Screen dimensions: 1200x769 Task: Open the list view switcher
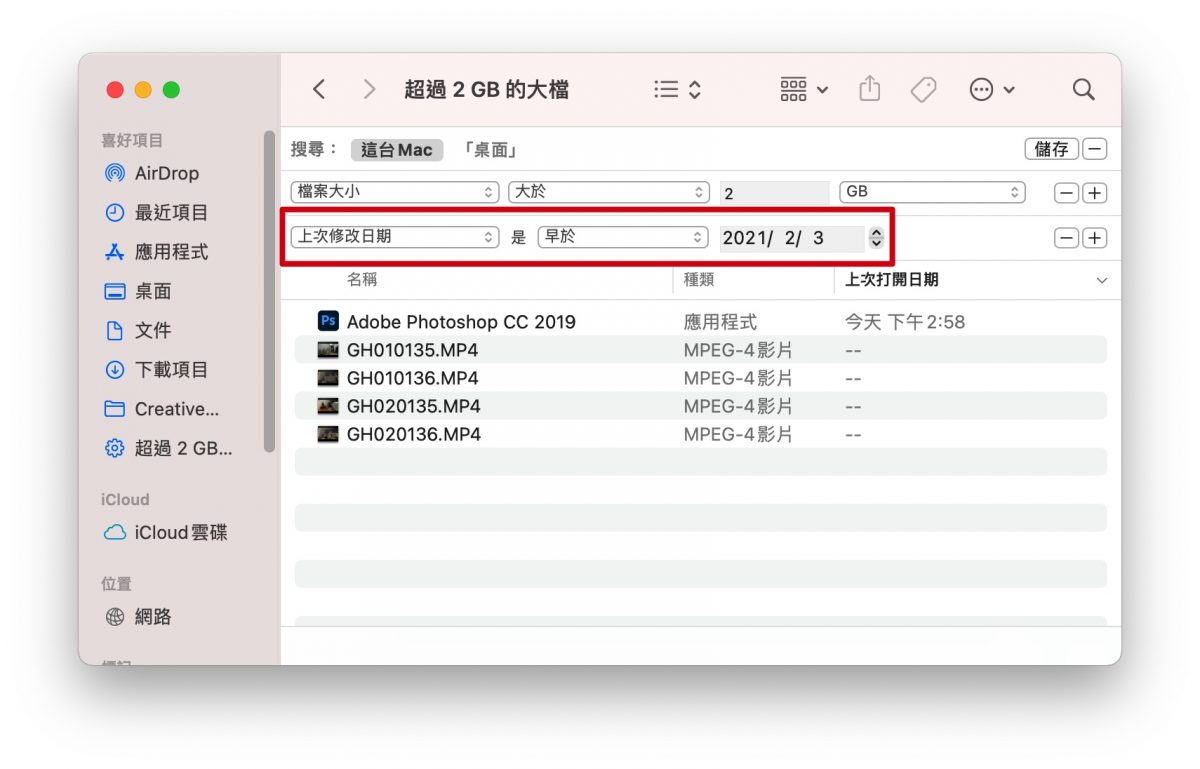[x=677, y=90]
